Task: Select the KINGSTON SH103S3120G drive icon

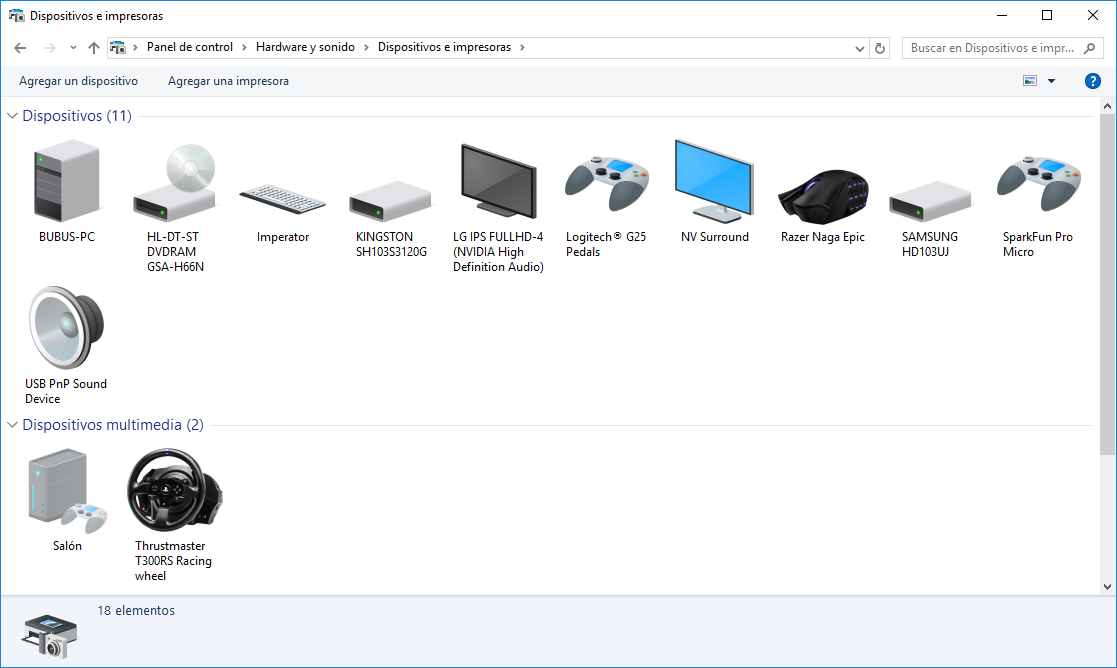Action: 390,200
